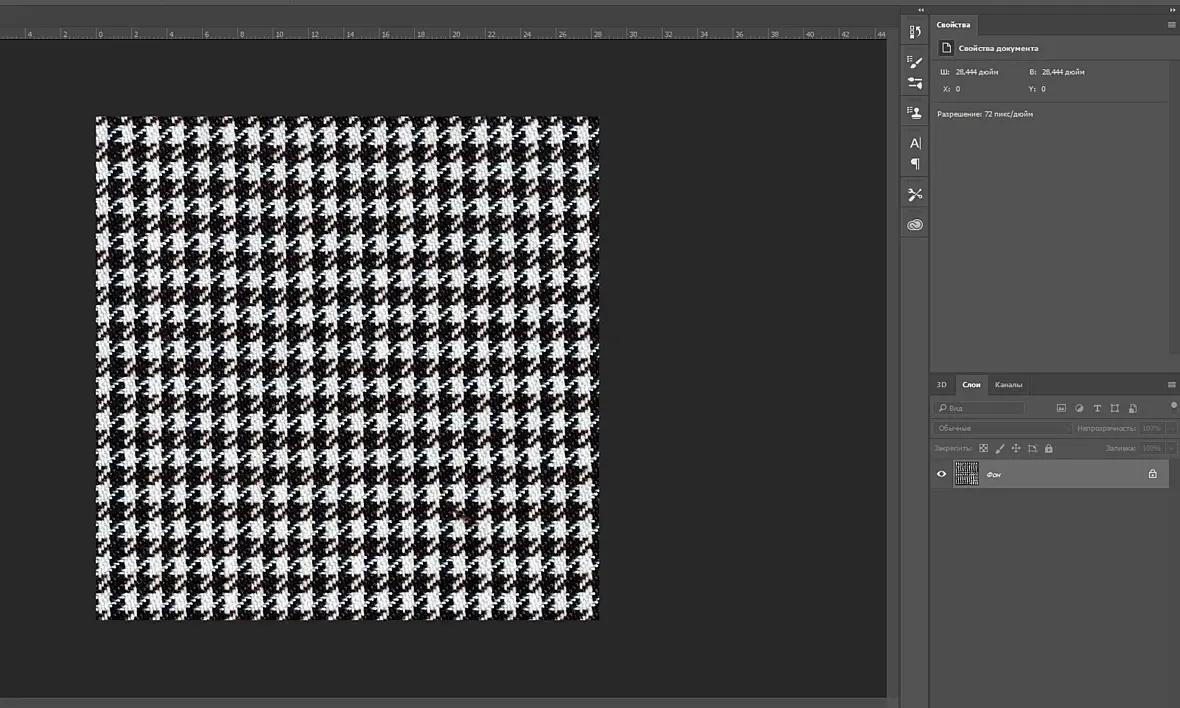Turn layer filtering switch on or off

click(1173, 406)
